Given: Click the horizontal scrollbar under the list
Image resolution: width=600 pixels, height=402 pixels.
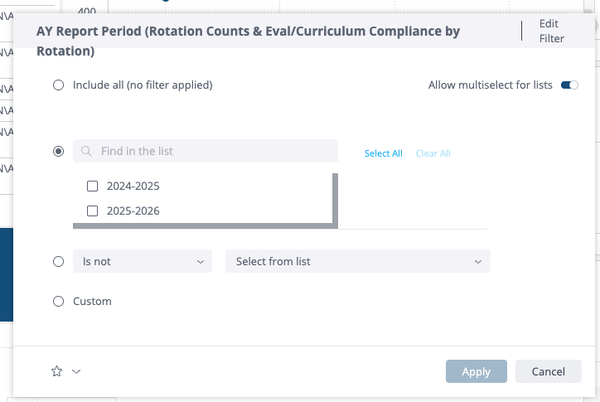Looking at the screenshot, I should coord(200,225).
